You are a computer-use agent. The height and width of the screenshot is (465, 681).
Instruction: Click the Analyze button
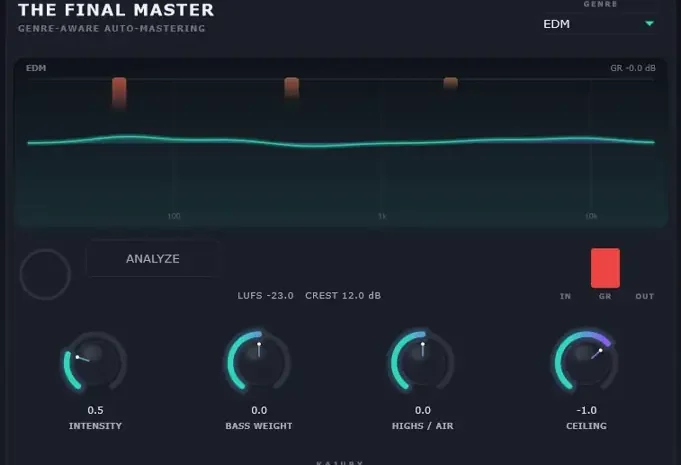click(x=153, y=259)
